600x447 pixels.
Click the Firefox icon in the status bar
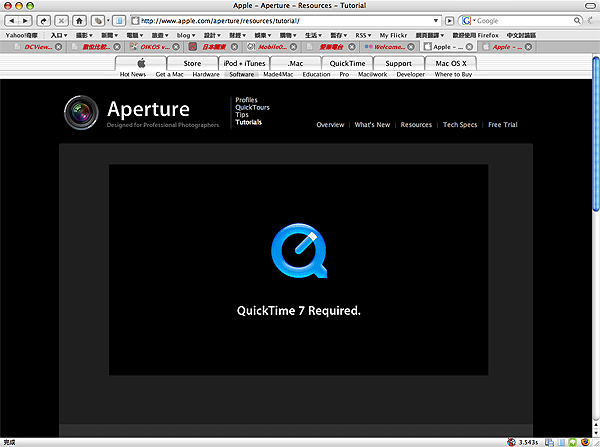click(585, 442)
